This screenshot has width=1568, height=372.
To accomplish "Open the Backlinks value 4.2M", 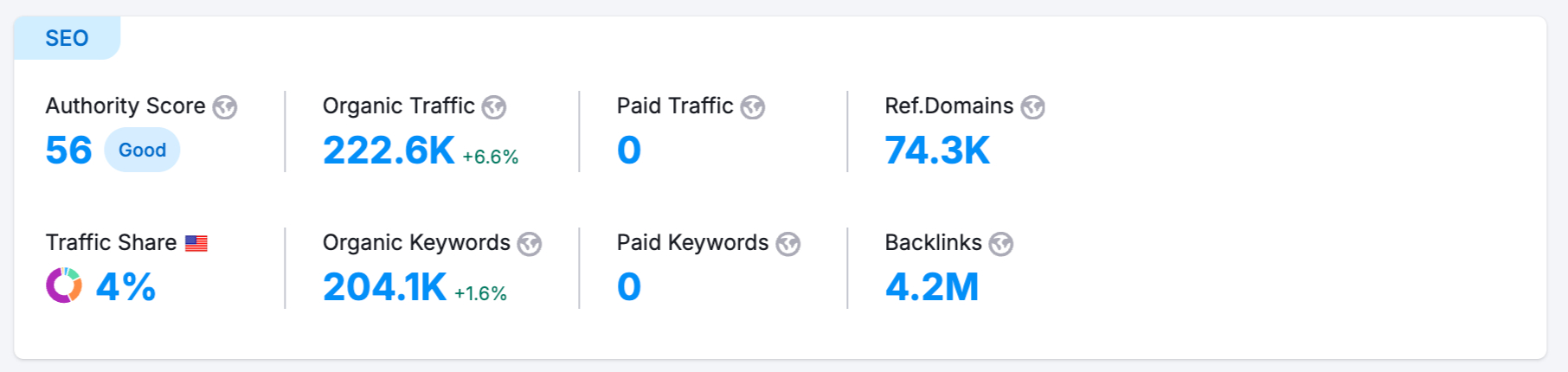I will pyautogui.click(x=932, y=287).
